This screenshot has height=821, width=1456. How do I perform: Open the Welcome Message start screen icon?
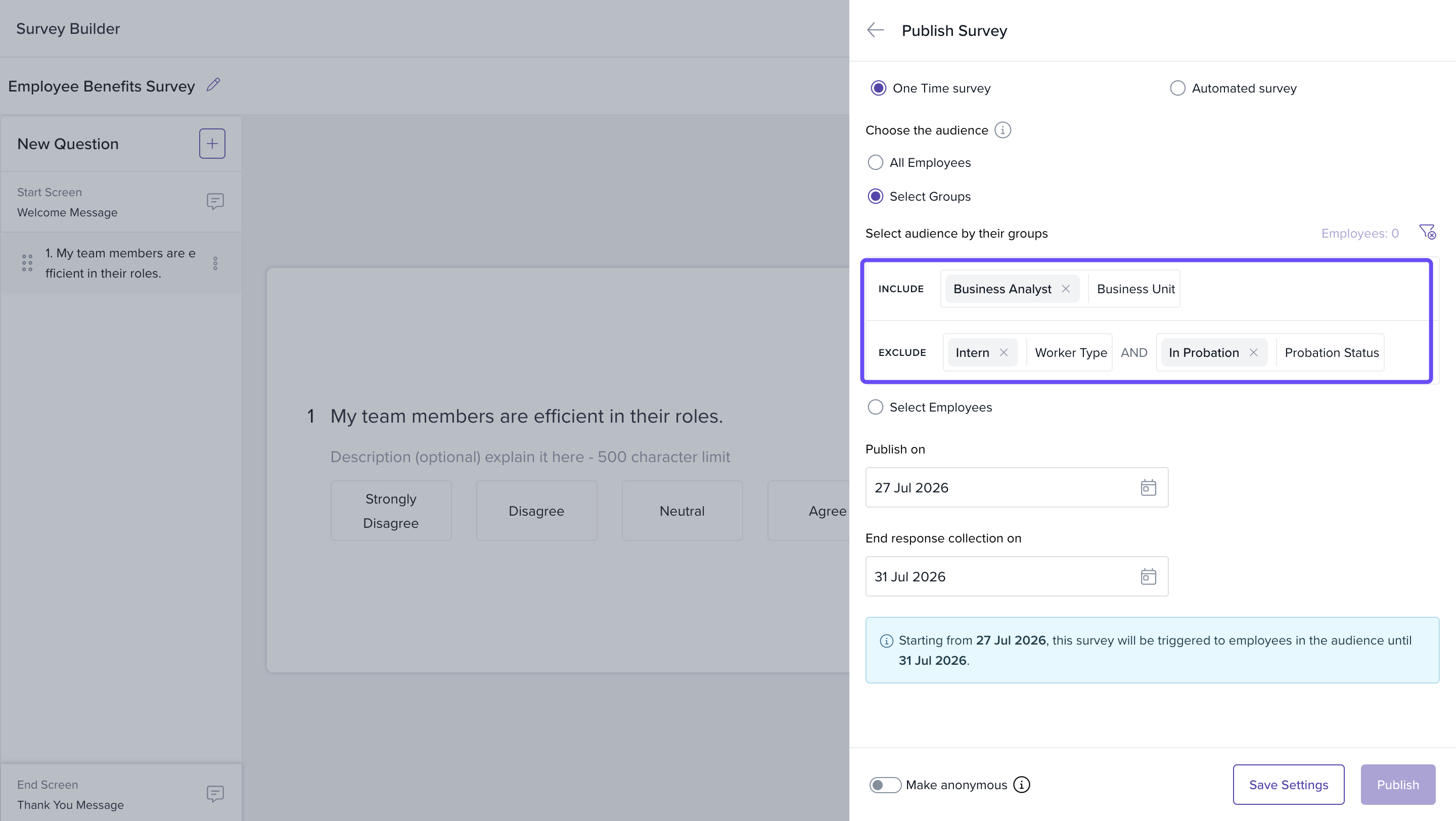pyautogui.click(x=215, y=202)
